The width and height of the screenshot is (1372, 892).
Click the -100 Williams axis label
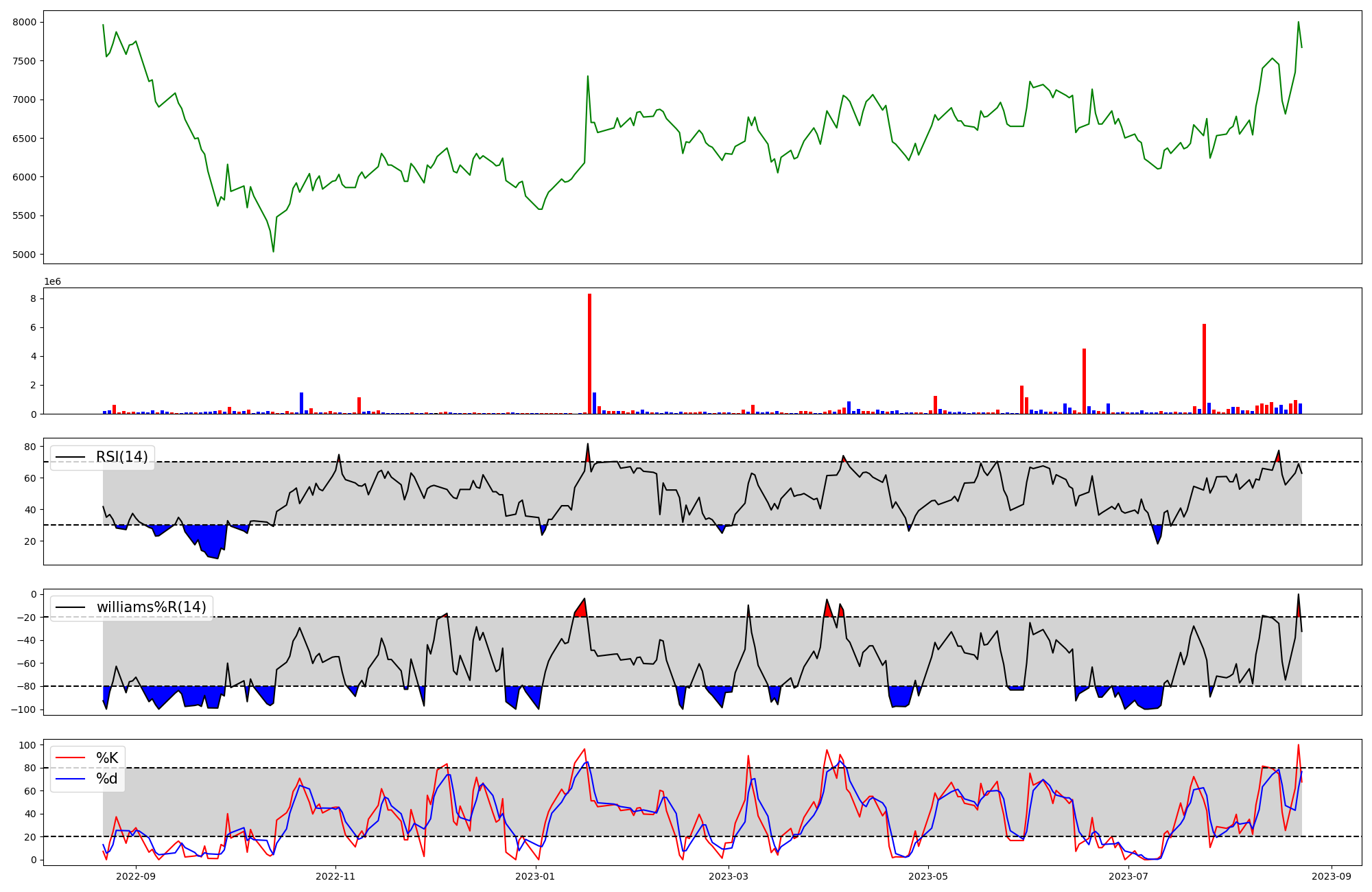(22, 709)
